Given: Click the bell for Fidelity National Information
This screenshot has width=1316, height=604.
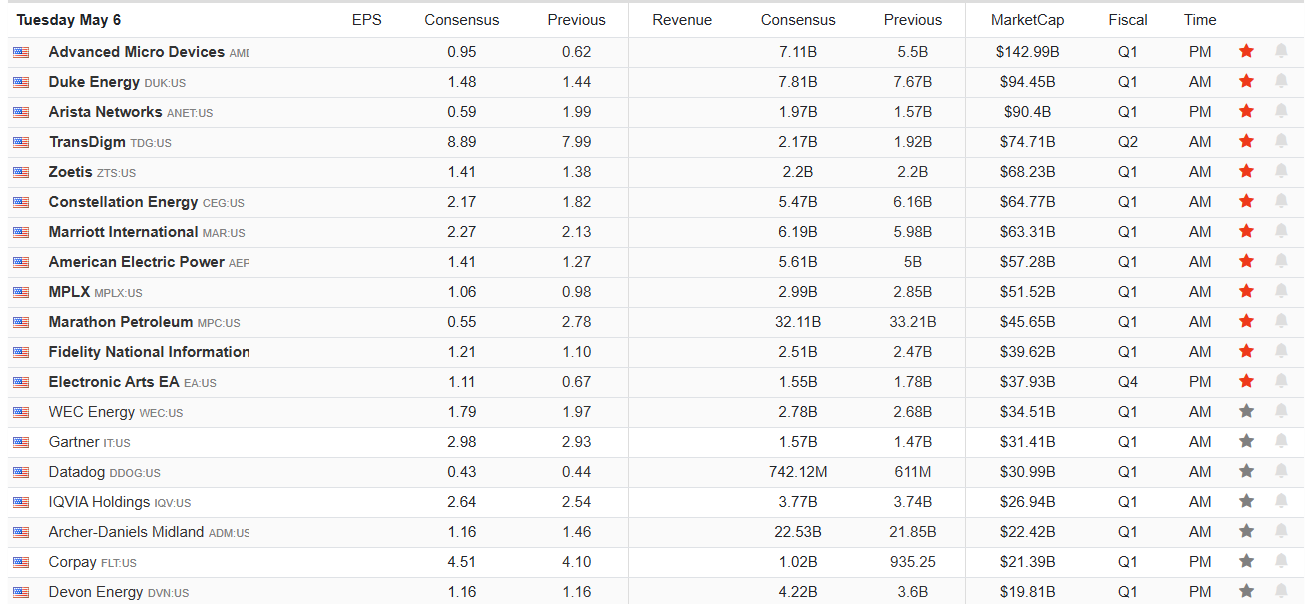Looking at the screenshot, I should tap(1281, 351).
